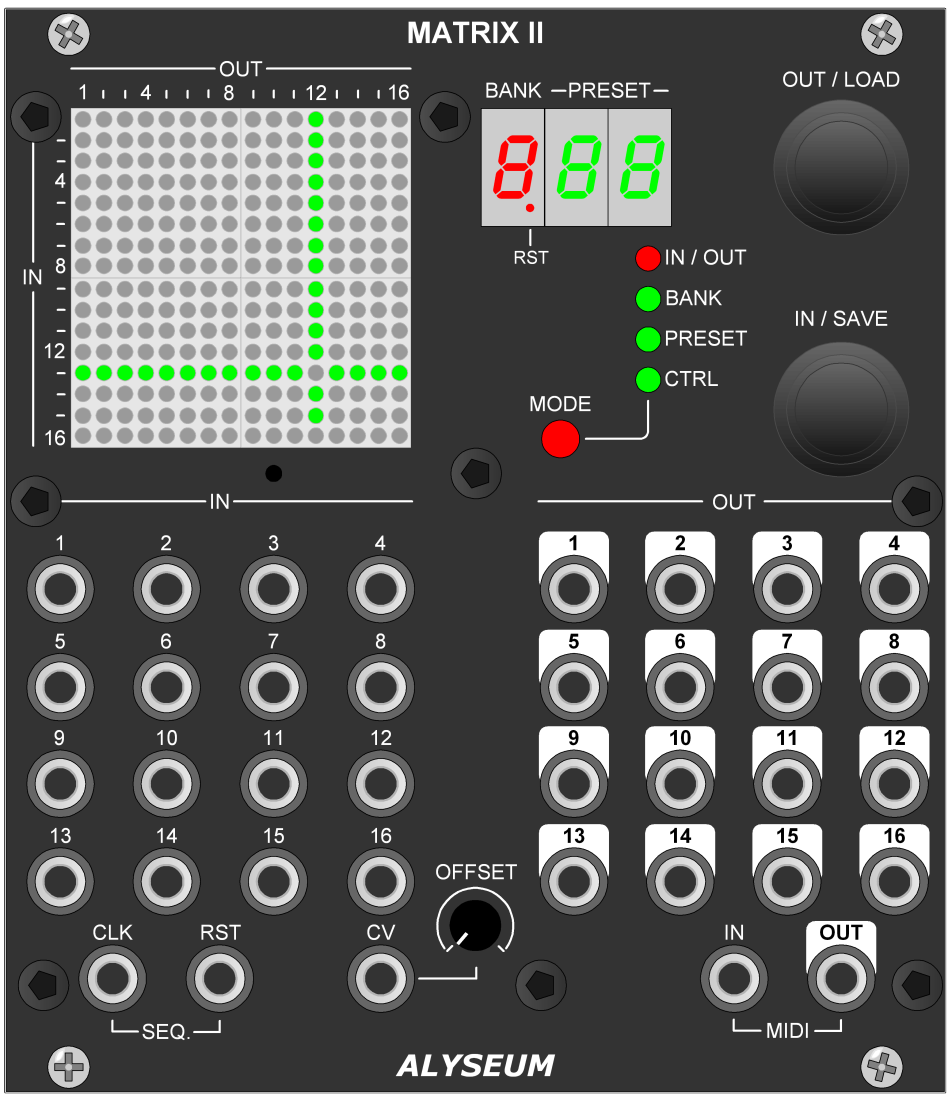Click OUT jack 12
The height and width of the screenshot is (1101, 952).
tap(894, 784)
